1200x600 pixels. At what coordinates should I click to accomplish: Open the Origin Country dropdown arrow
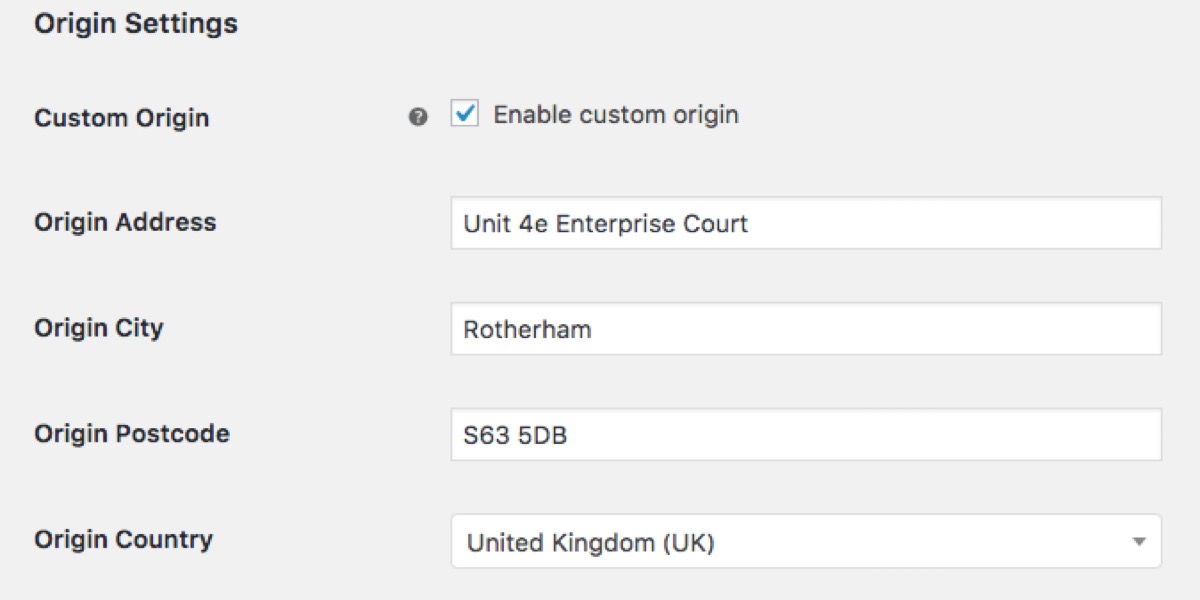click(x=1138, y=542)
